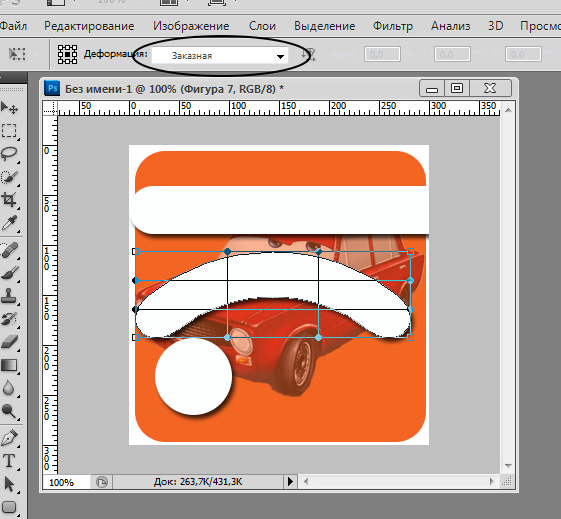Maximize the Без имени-1 document window
The image size is (561, 519).
click(x=457, y=88)
